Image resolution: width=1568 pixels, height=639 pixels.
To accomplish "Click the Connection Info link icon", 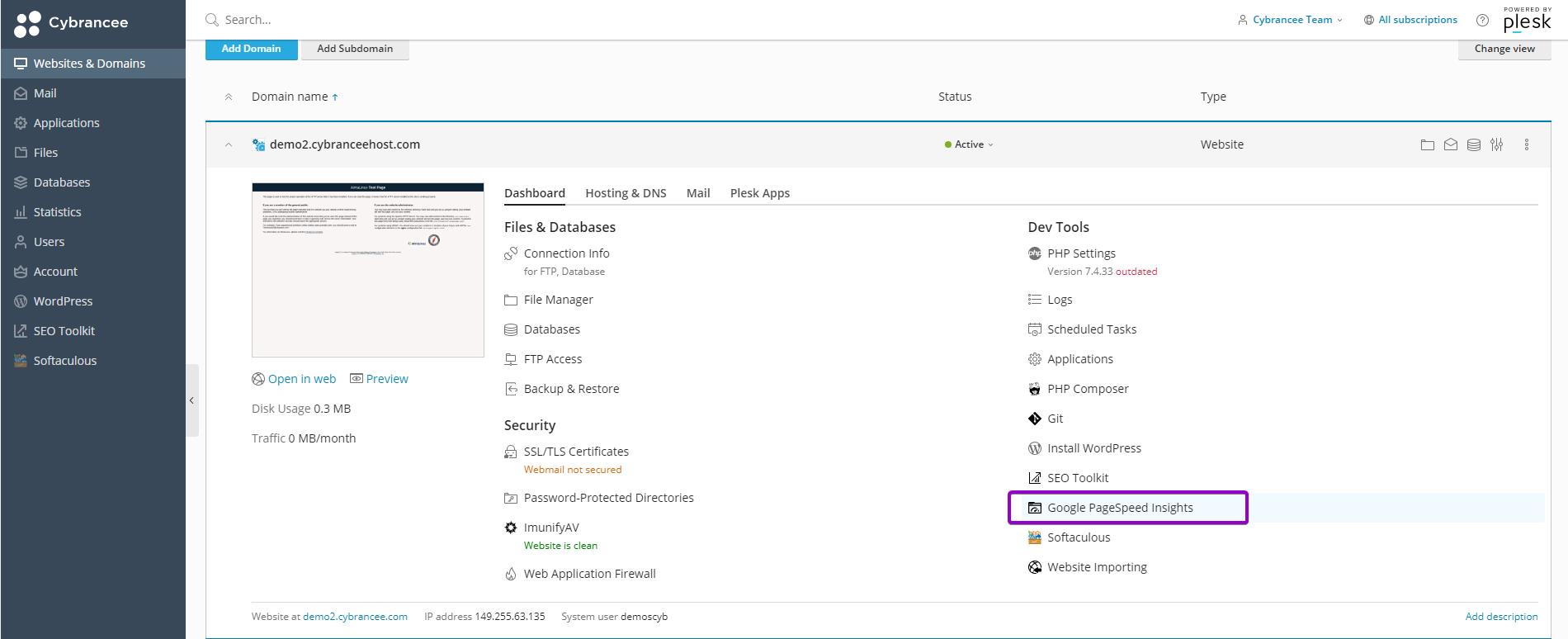I will pyautogui.click(x=511, y=253).
